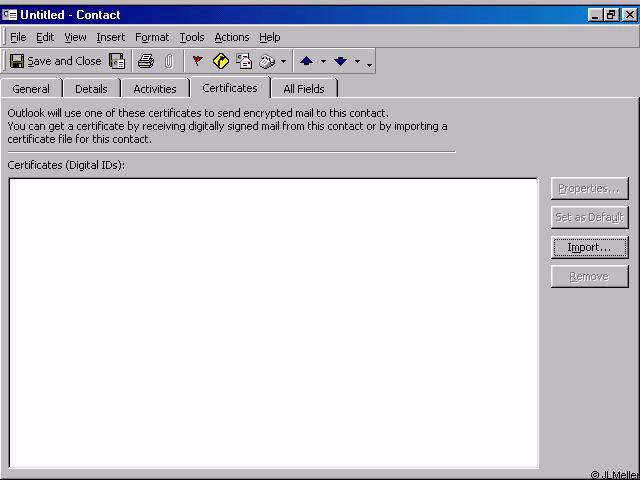Flag contact for follow up
640x480 pixels.
coord(198,61)
